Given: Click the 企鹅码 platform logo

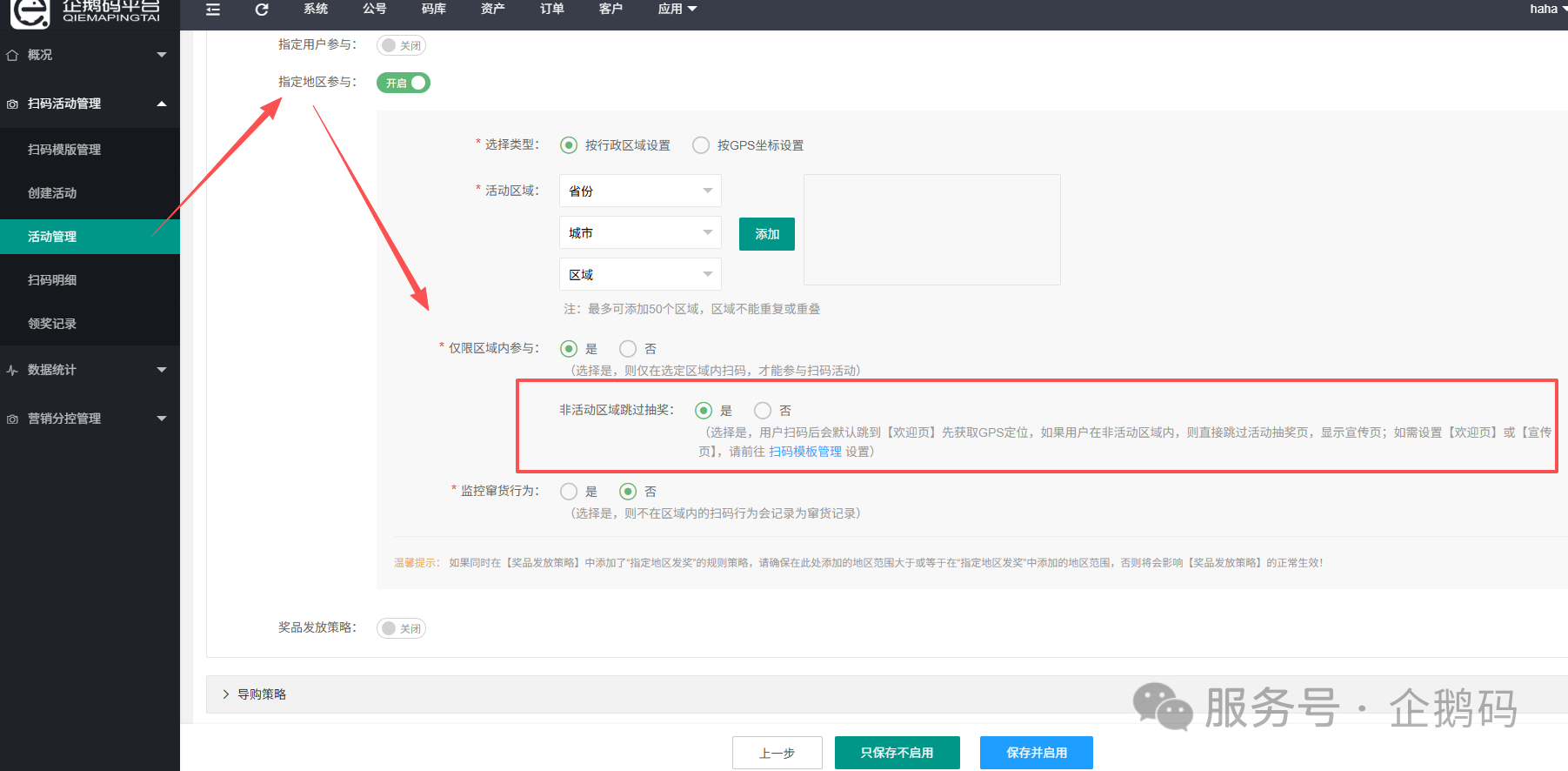Looking at the screenshot, I should coord(87,12).
